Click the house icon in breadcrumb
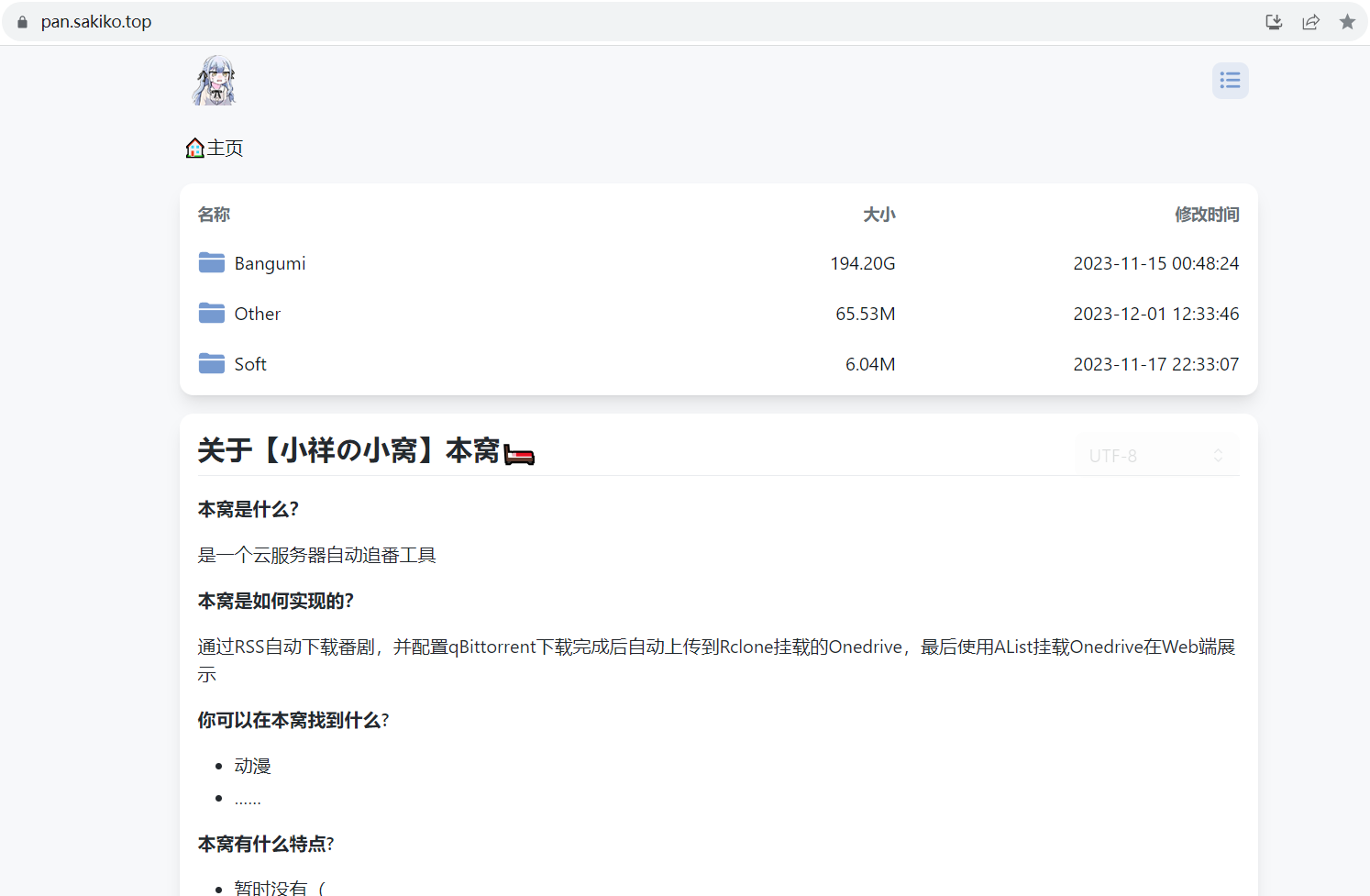This screenshot has width=1370, height=896. click(x=194, y=149)
